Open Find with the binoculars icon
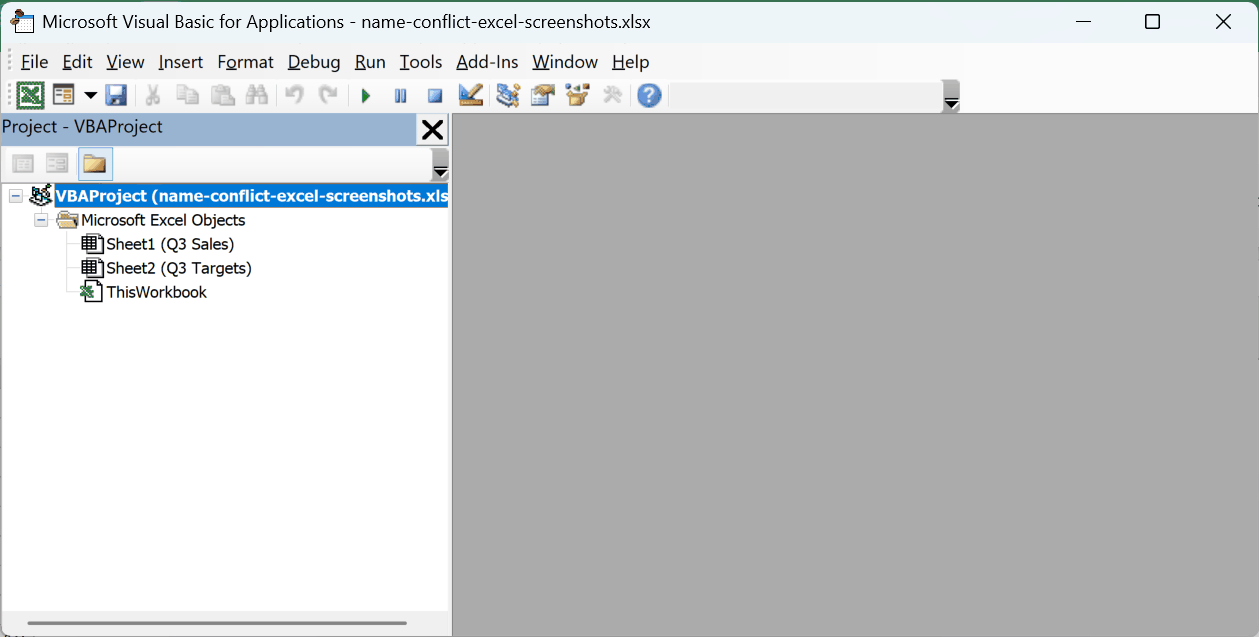 257,95
